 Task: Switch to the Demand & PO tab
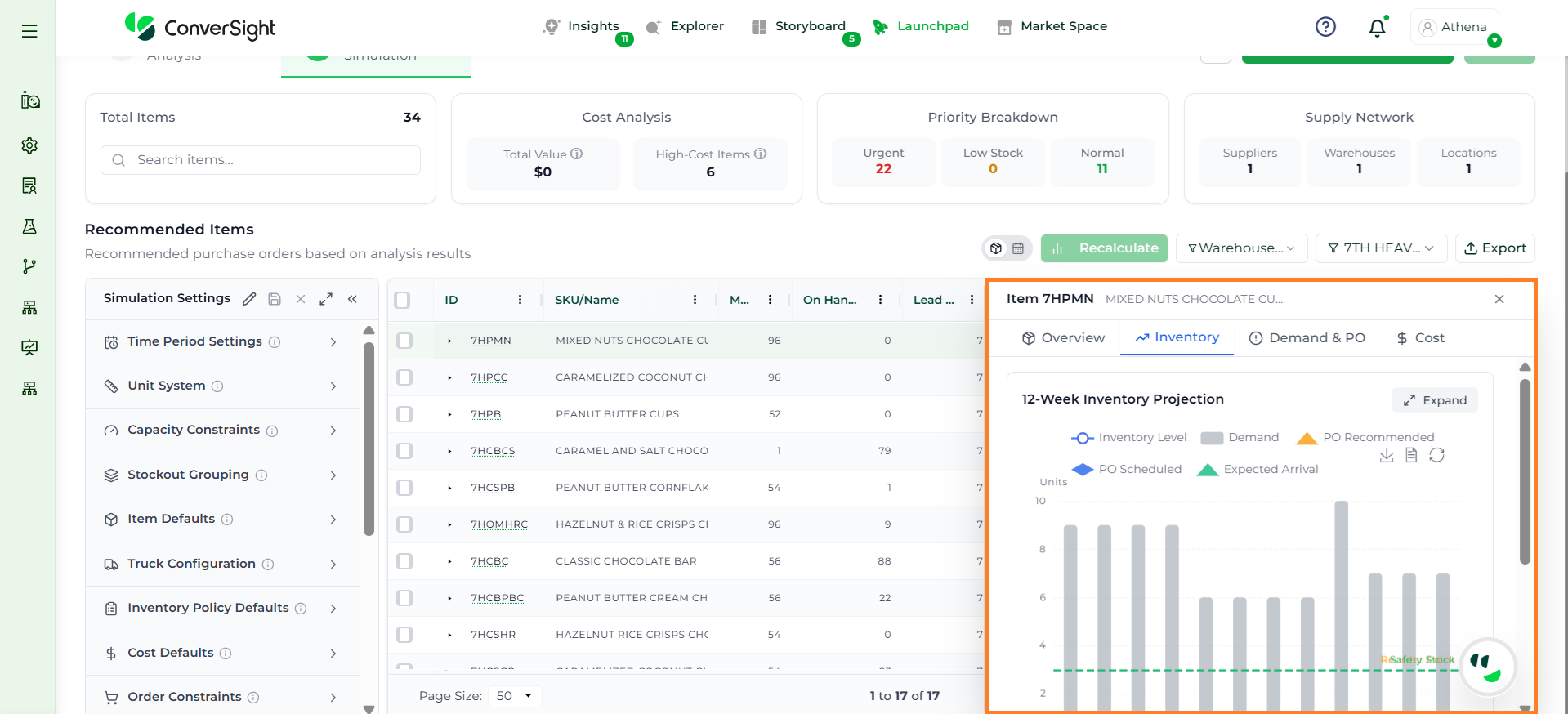point(1307,338)
